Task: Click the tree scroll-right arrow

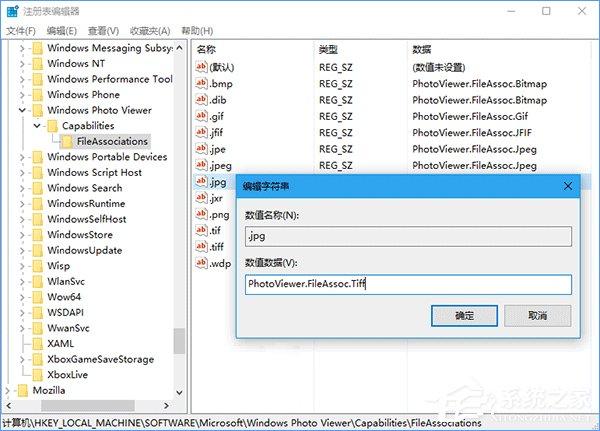Action: click(x=166, y=405)
